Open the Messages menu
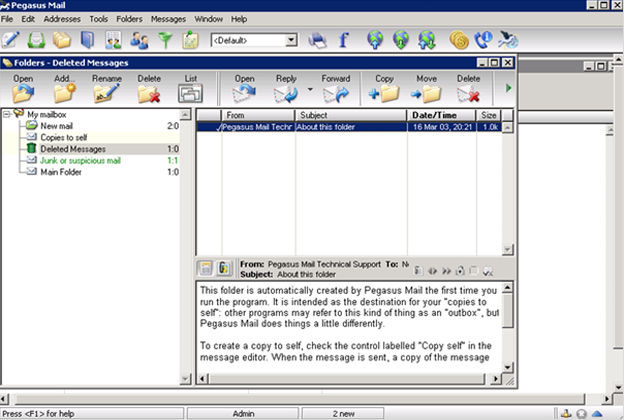 pos(168,19)
